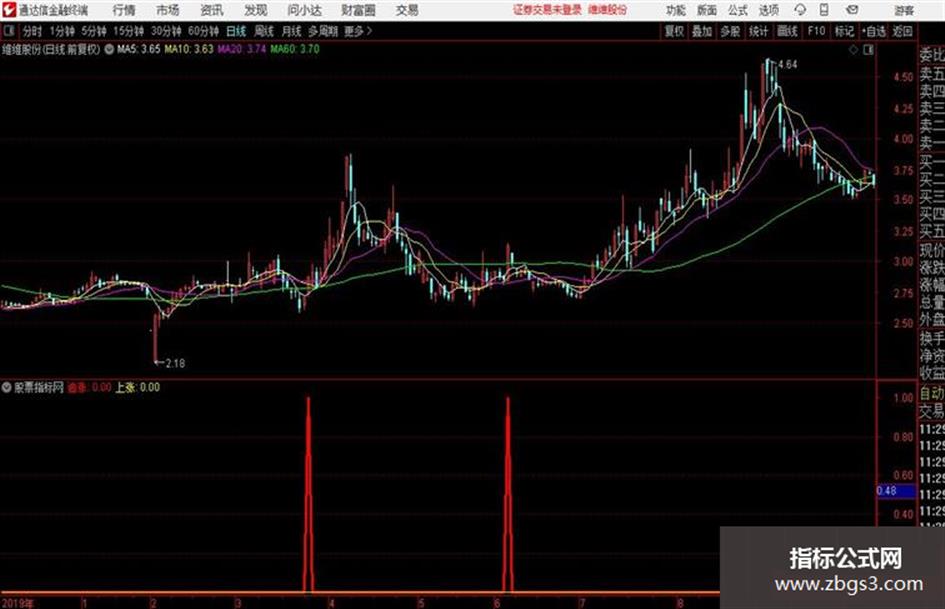Viewport: 945px width, 609px height.
Task: Open the 发现 menu
Action: click(255, 10)
